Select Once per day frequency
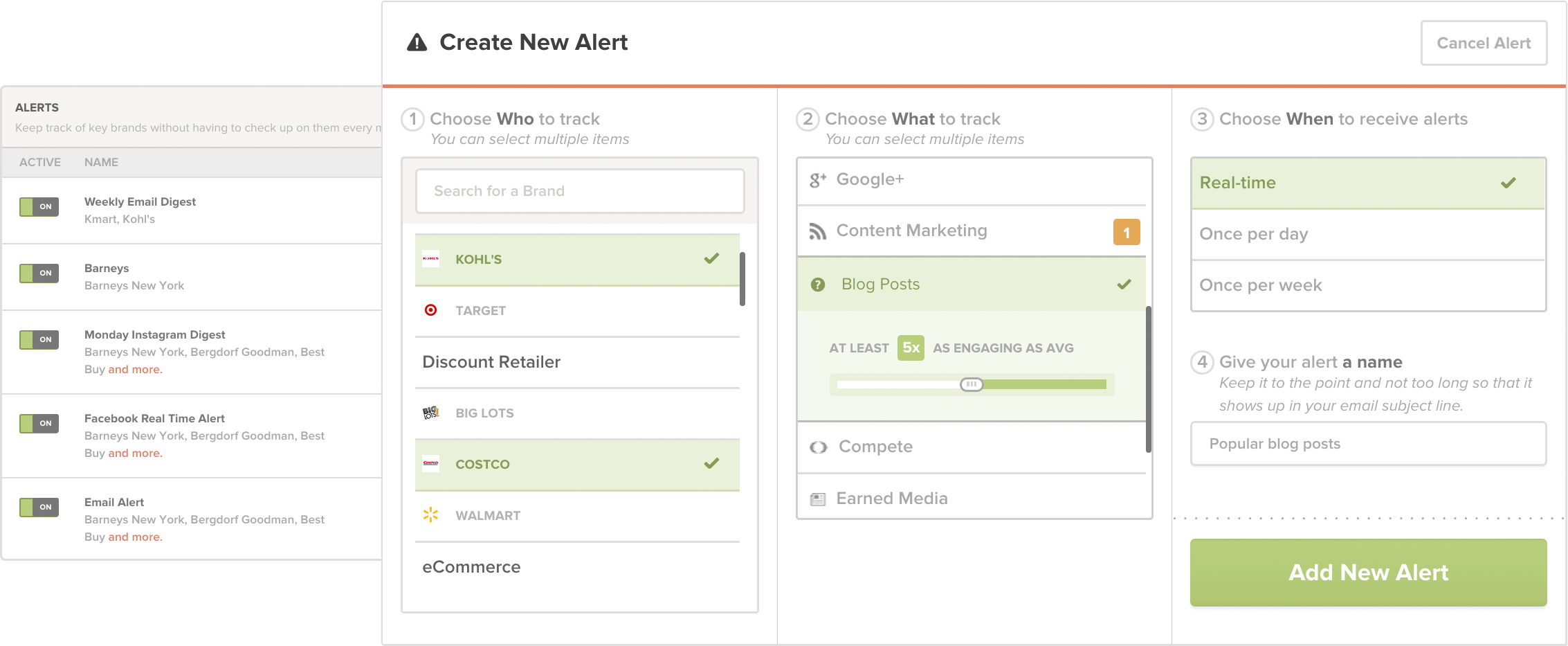Viewport: 1568px width, 646px height. (x=1368, y=235)
